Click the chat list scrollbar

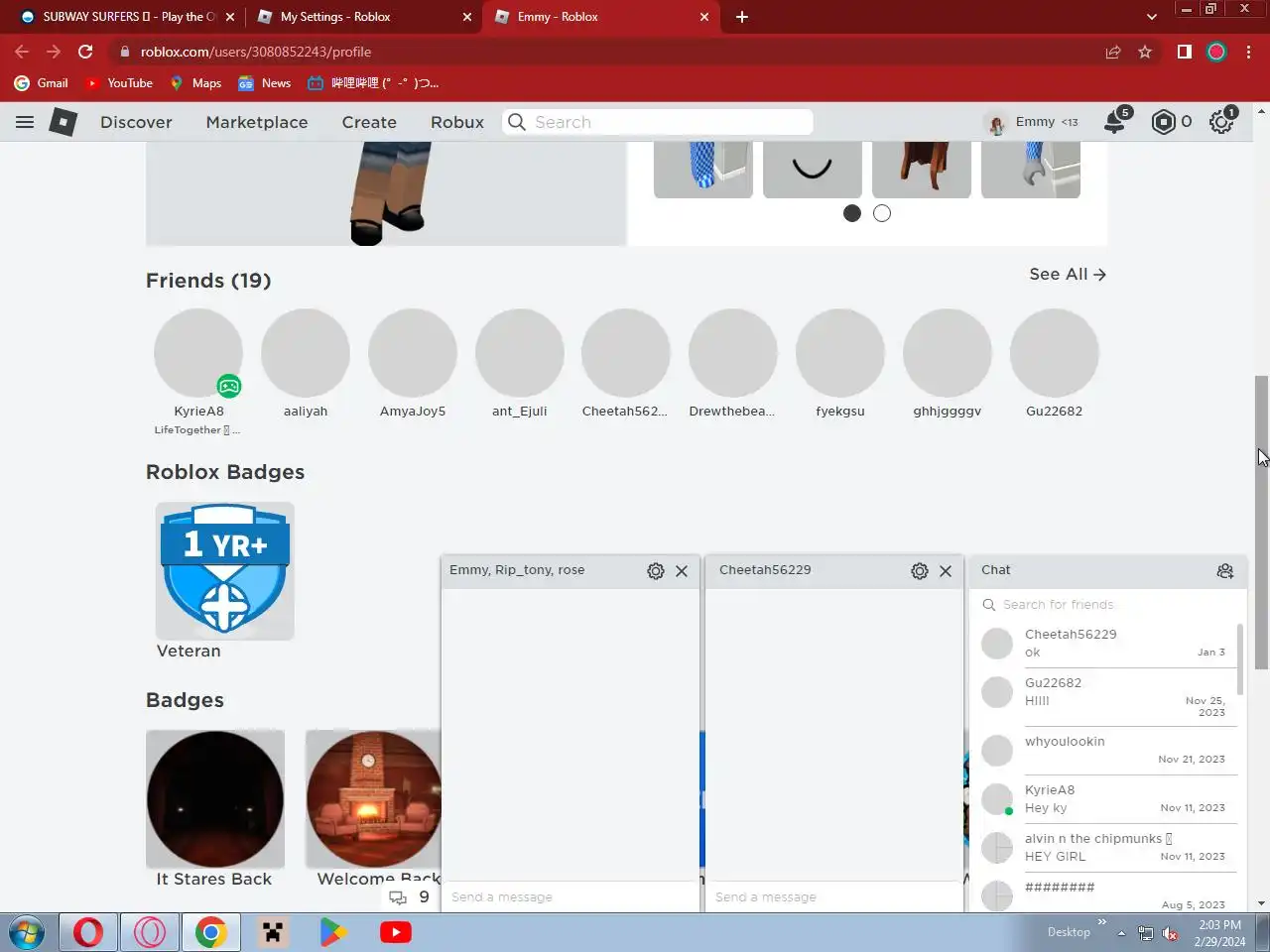tap(1240, 659)
